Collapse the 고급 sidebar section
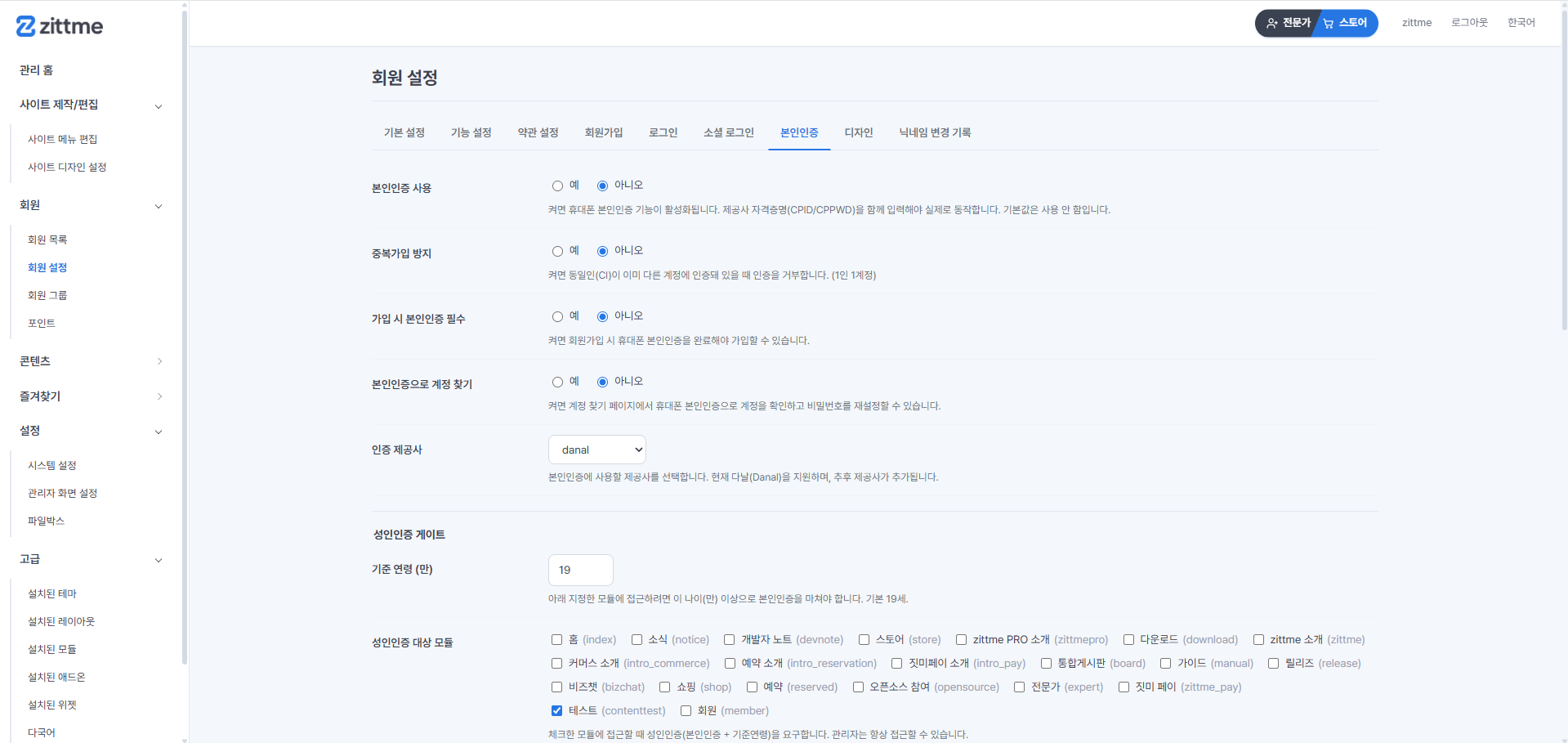This screenshot has width=1568, height=743. click(x=159, y=560)
